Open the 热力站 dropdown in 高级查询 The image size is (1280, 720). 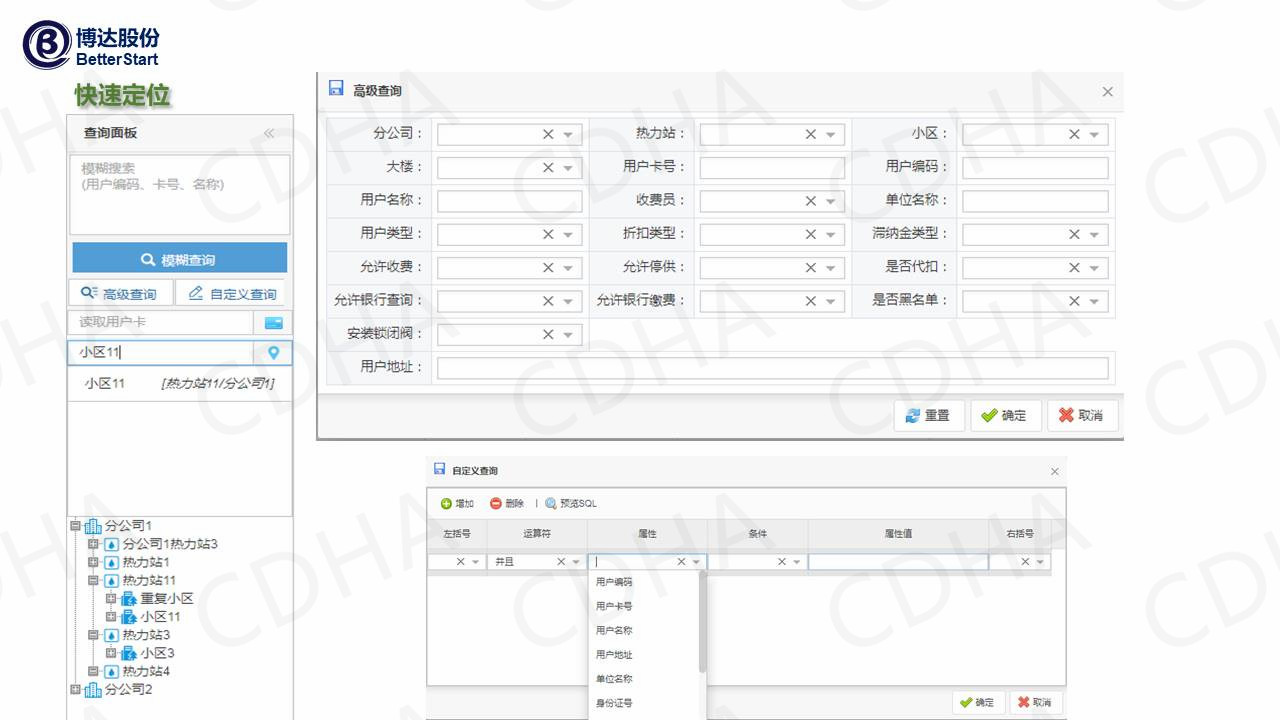[830, 135]
